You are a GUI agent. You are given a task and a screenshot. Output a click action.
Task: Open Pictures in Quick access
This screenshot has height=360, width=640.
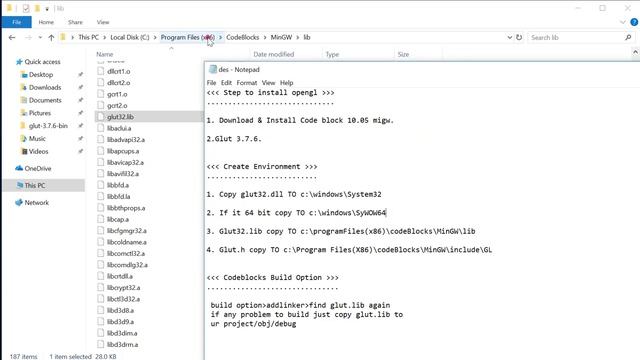pyautogui.click(x=40, y=113)
